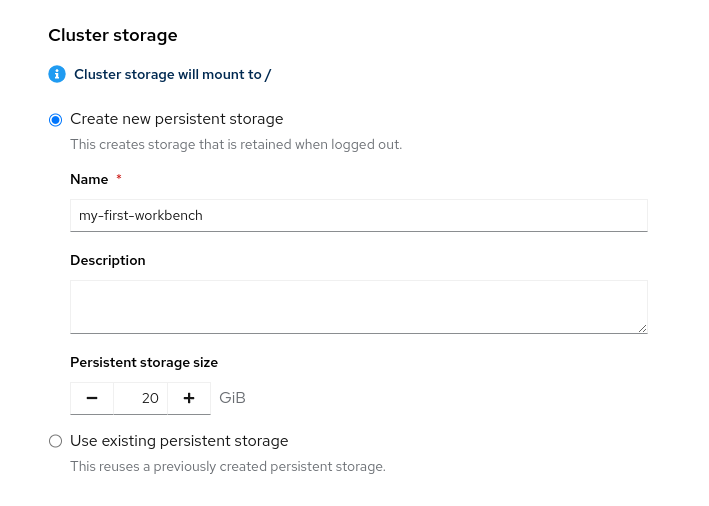Select the Use existing persistent storage radio
The height and width of the screenshot is (506, 709).
56,441
